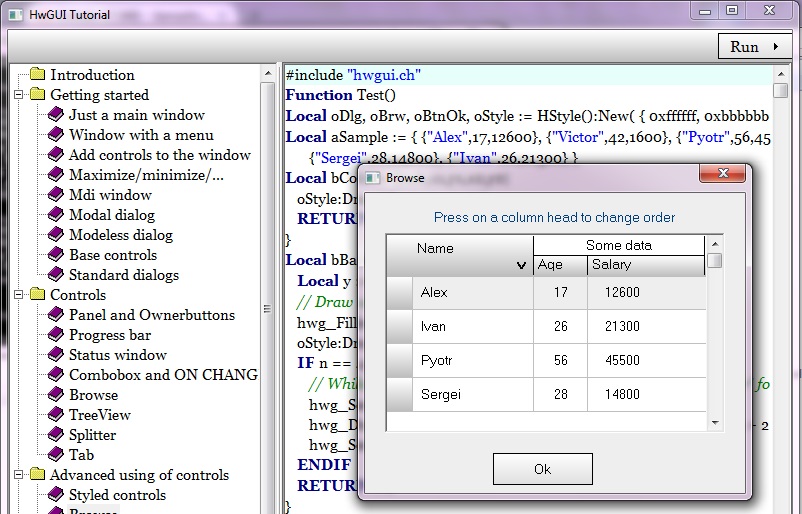This screenshot has width=802, height=514.
Task: Select the row selector for Pyotr
Action: (x=399, y=360)
